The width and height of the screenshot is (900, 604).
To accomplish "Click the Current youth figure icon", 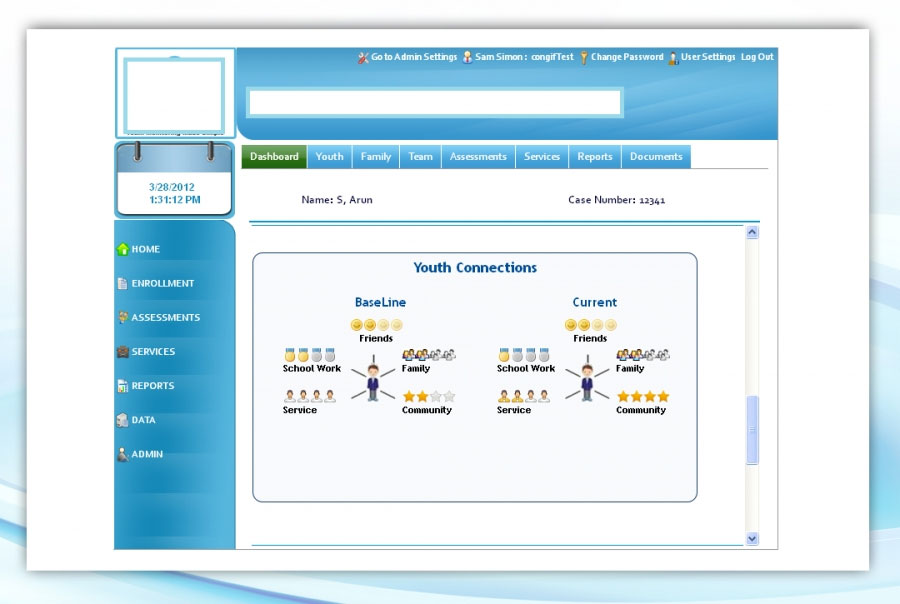I will (587, 382).
